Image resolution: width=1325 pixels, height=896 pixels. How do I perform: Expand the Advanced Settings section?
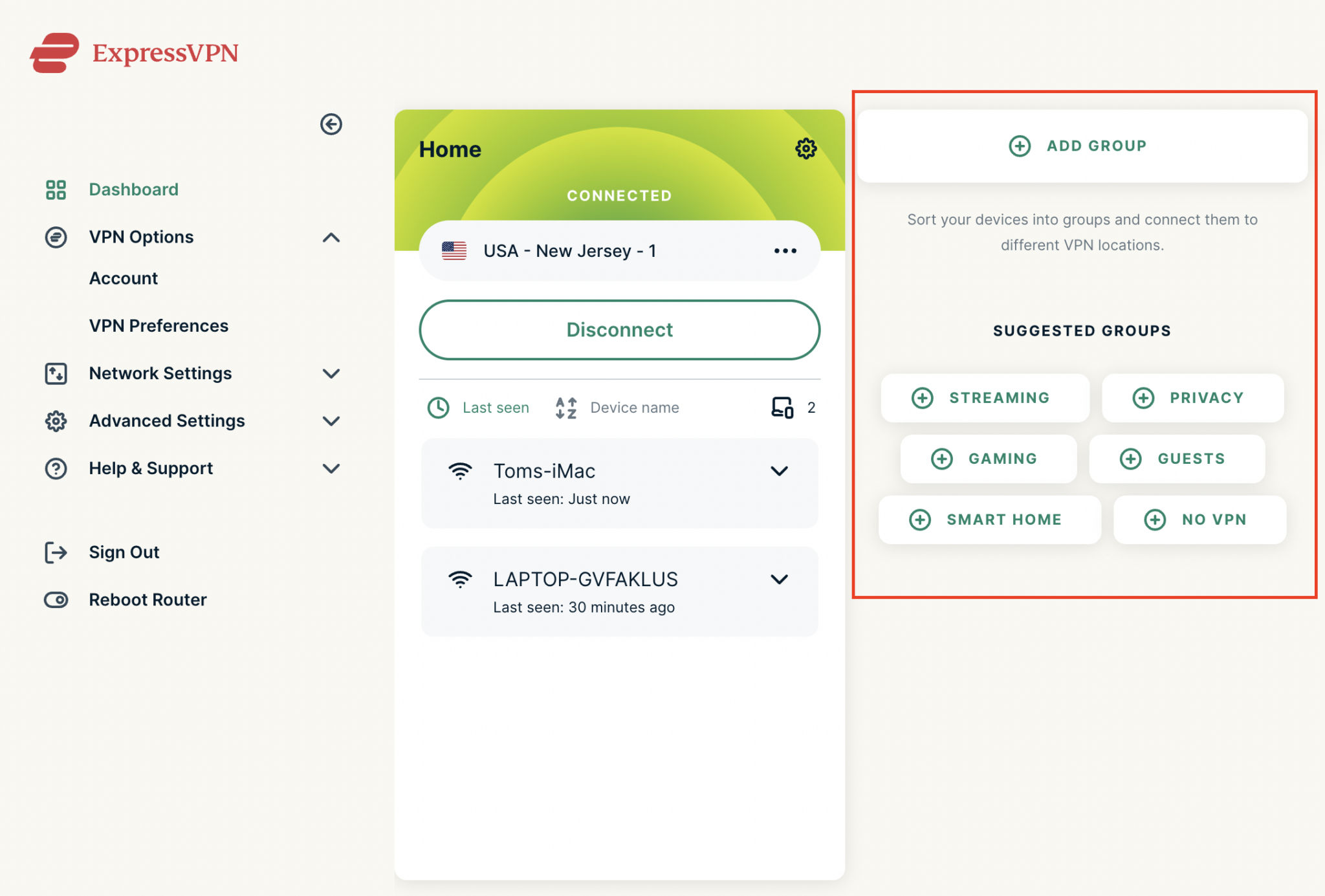[331, 421]
